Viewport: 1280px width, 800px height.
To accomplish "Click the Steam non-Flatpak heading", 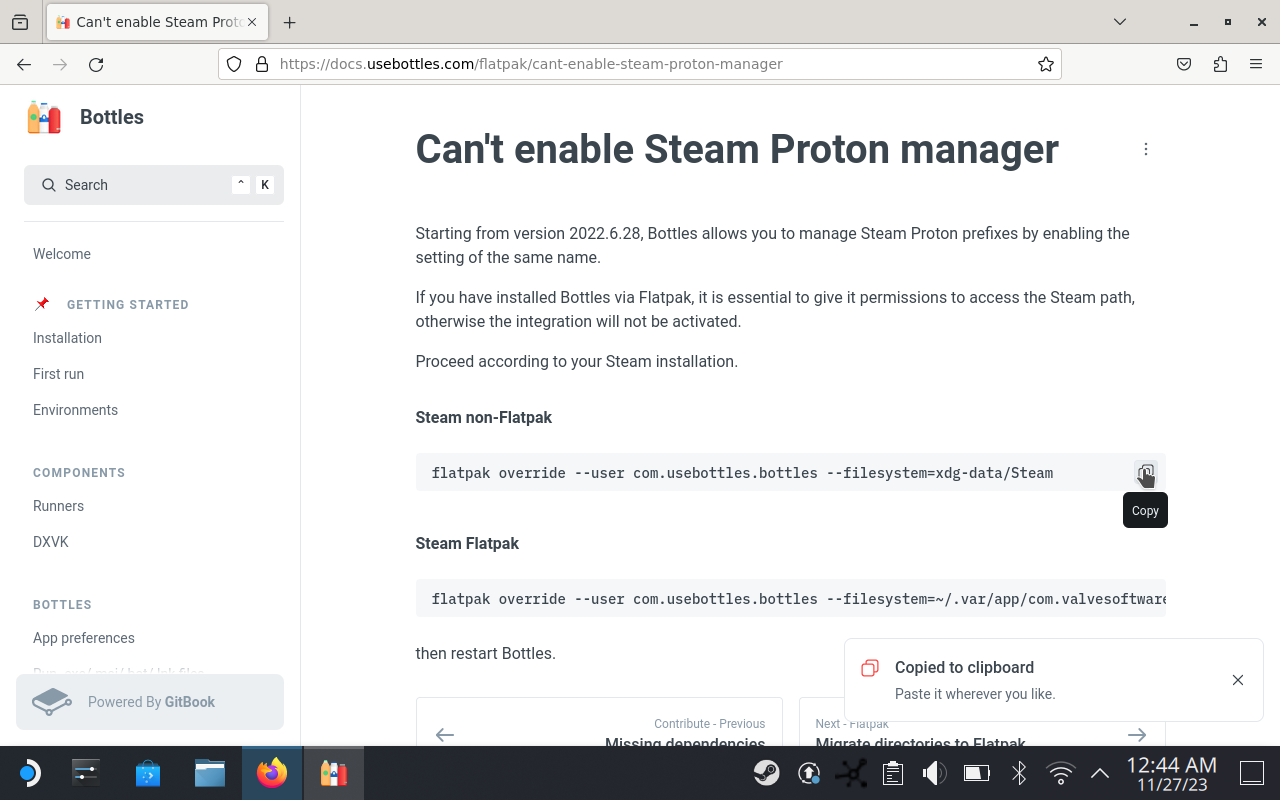I will coord(484,418).
